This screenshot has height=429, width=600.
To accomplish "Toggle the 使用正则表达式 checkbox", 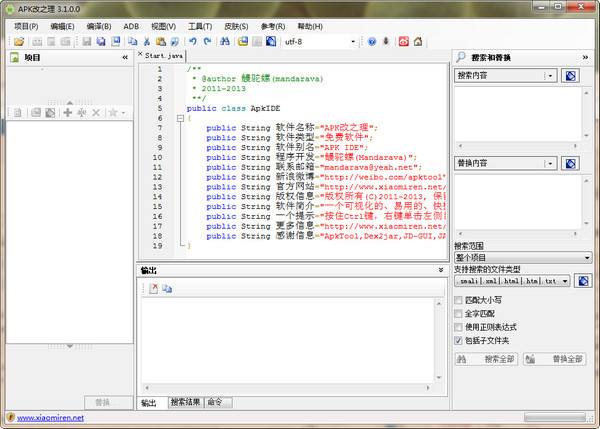I will (x=459, y=326).
